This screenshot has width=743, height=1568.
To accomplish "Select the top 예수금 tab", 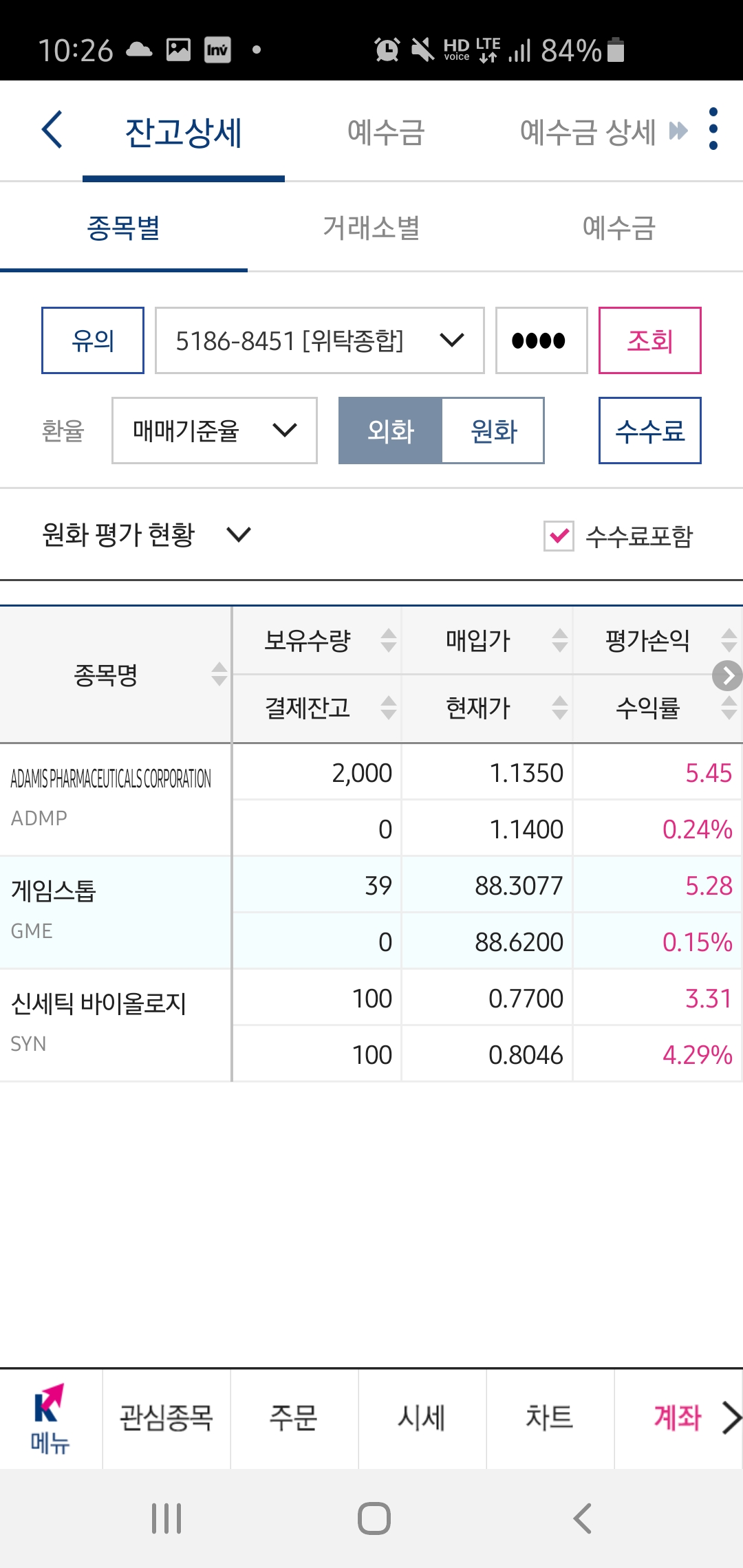I will [x=386, y=132].
